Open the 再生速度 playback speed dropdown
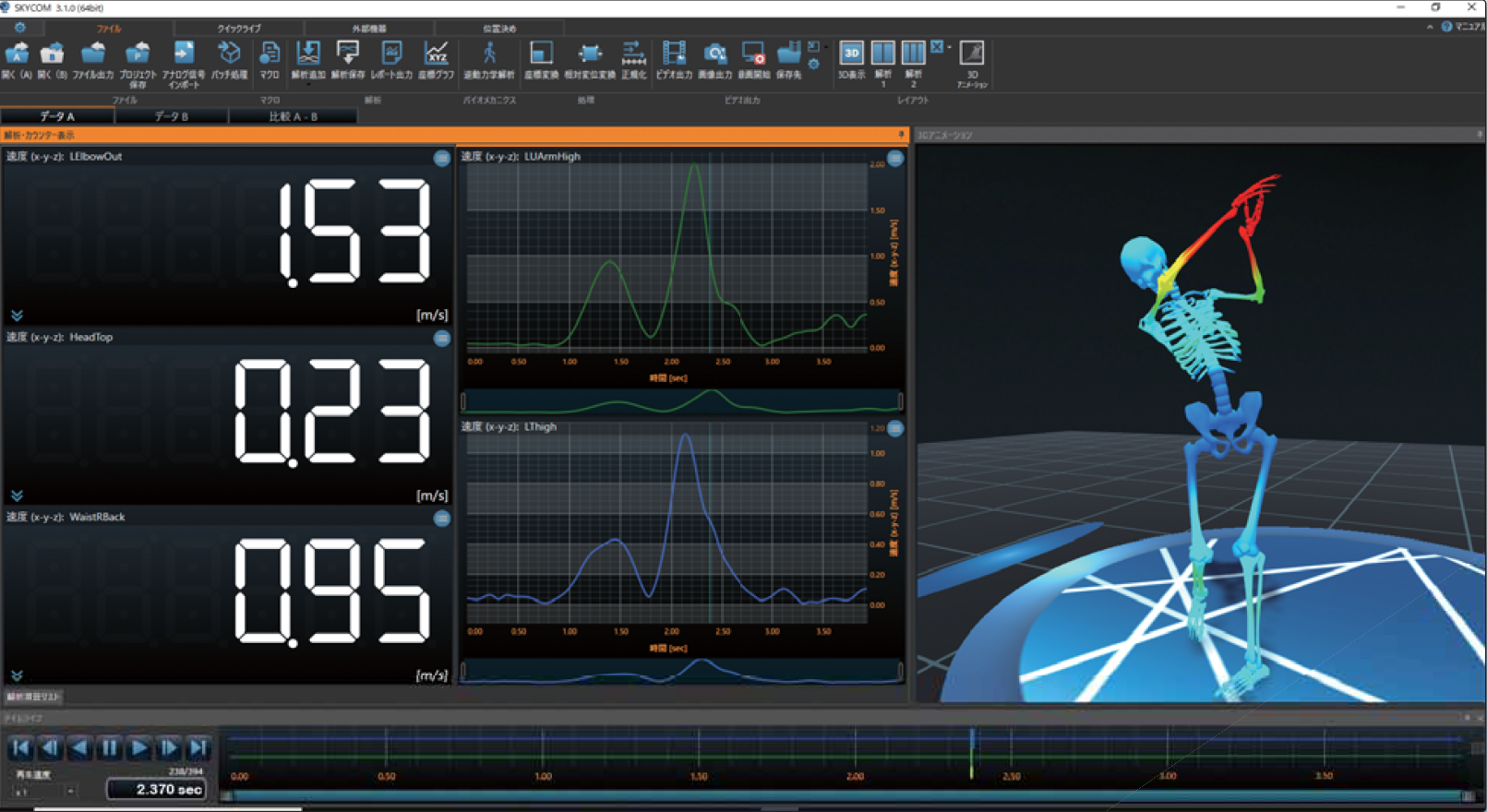This screenshot has height=812, width=1487. pyautogui.click(x=70, y=791)
